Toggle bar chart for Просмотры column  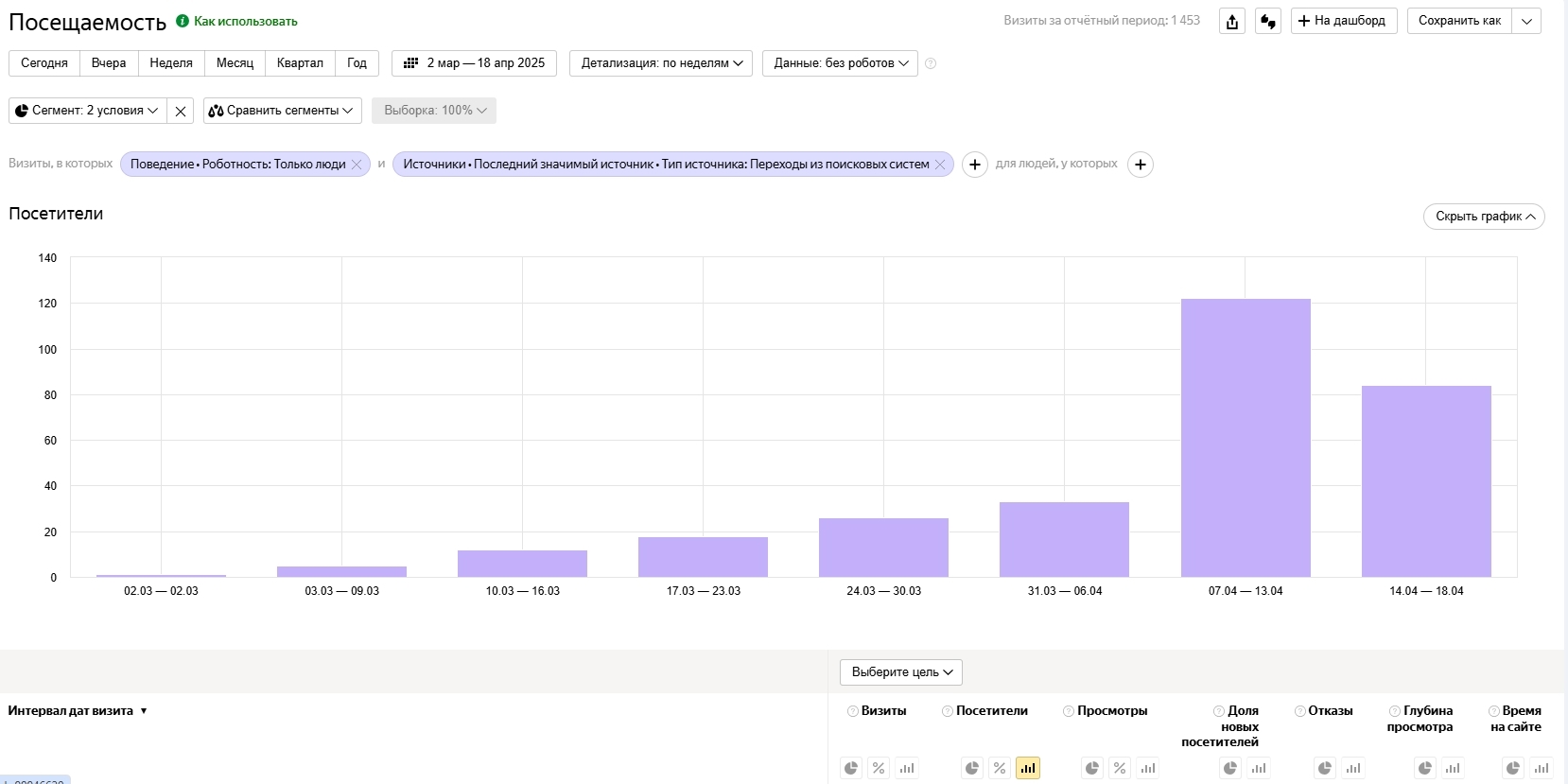1148,768
